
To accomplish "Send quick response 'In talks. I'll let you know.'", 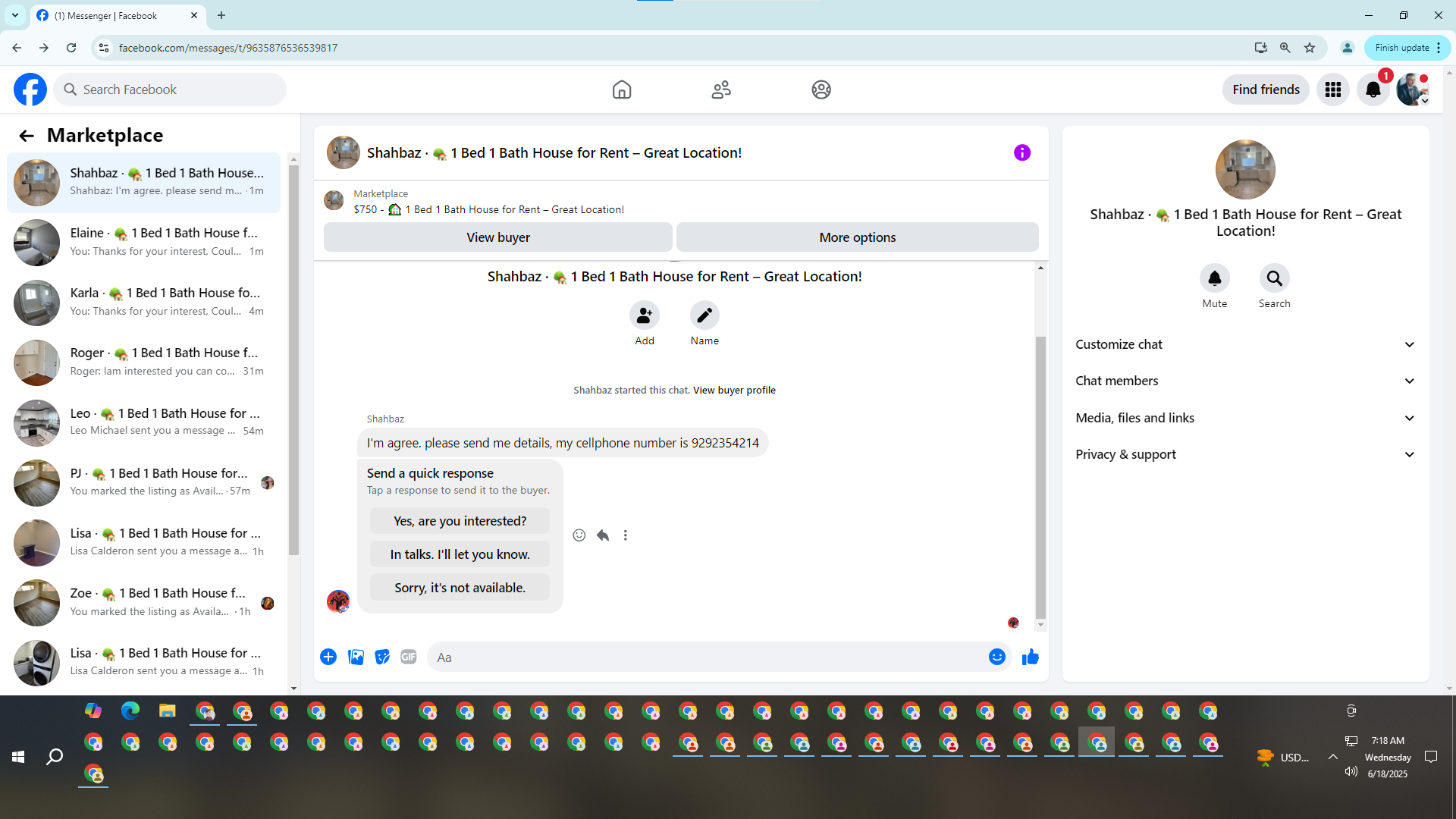I will [x=460, y=554].
